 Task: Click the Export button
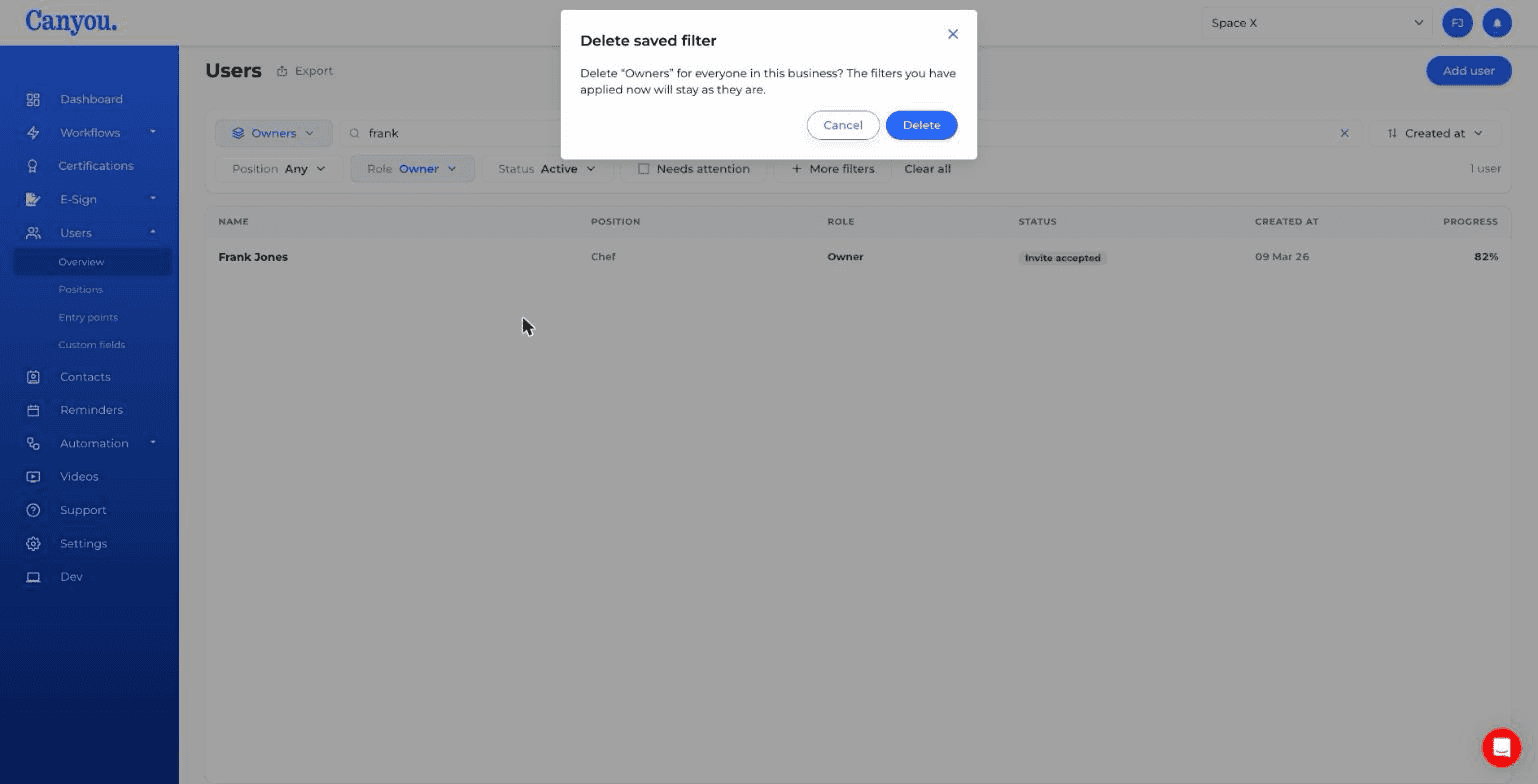tap(305, 71)
